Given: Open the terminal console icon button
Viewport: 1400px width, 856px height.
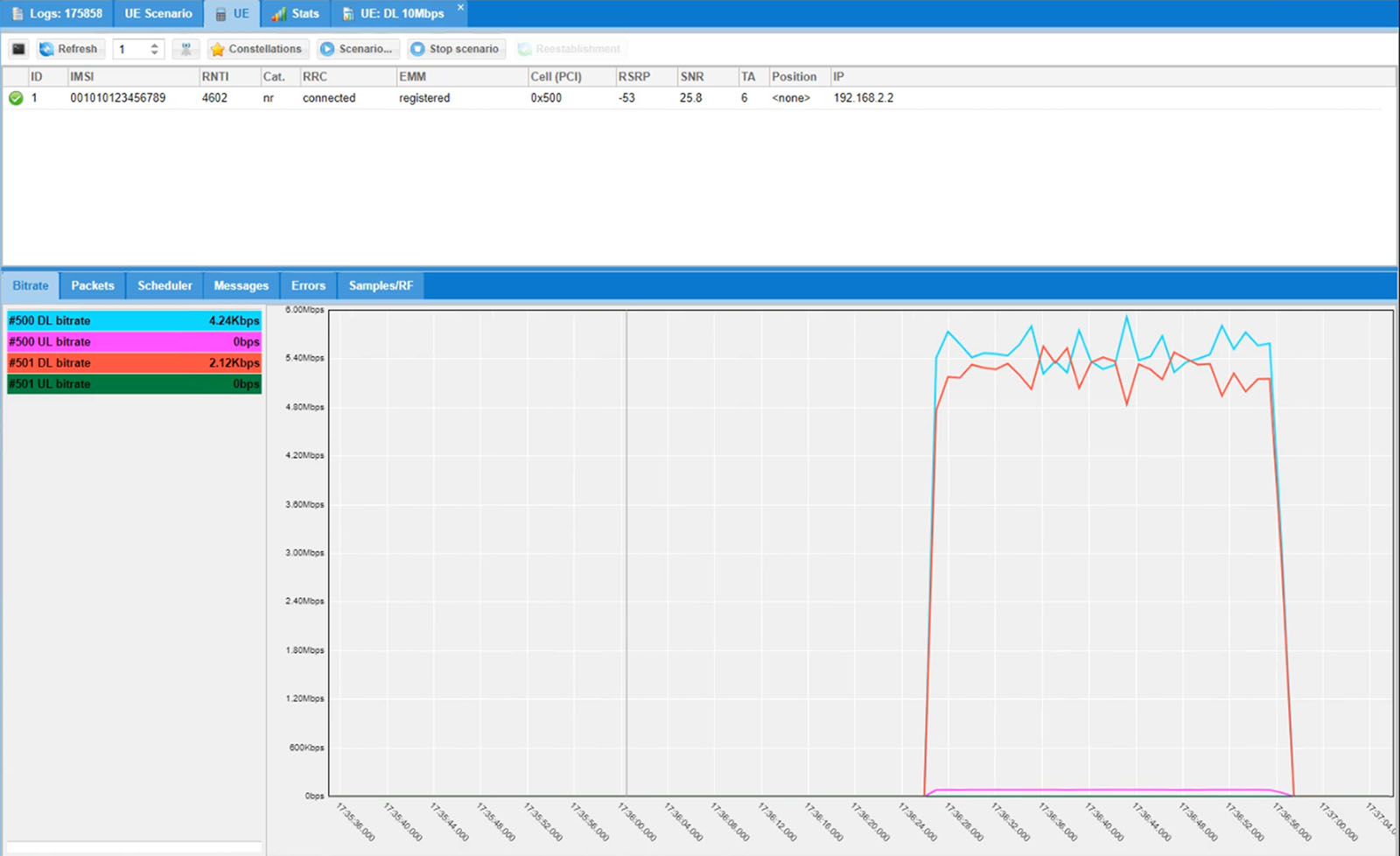Looking at the screenshot, I should (18, 49).
